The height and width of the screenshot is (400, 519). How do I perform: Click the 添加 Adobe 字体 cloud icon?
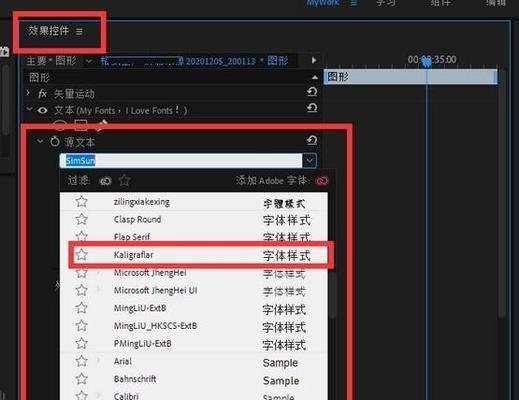tap(322, 181)
